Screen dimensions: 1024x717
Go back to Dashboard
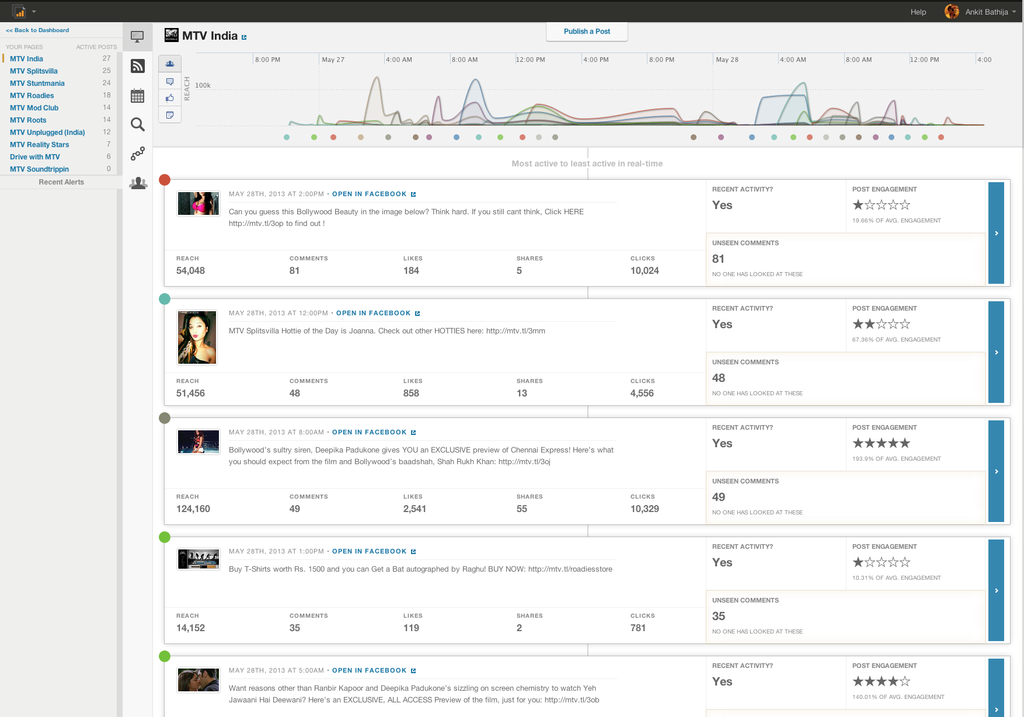click(x=37, y=30)
